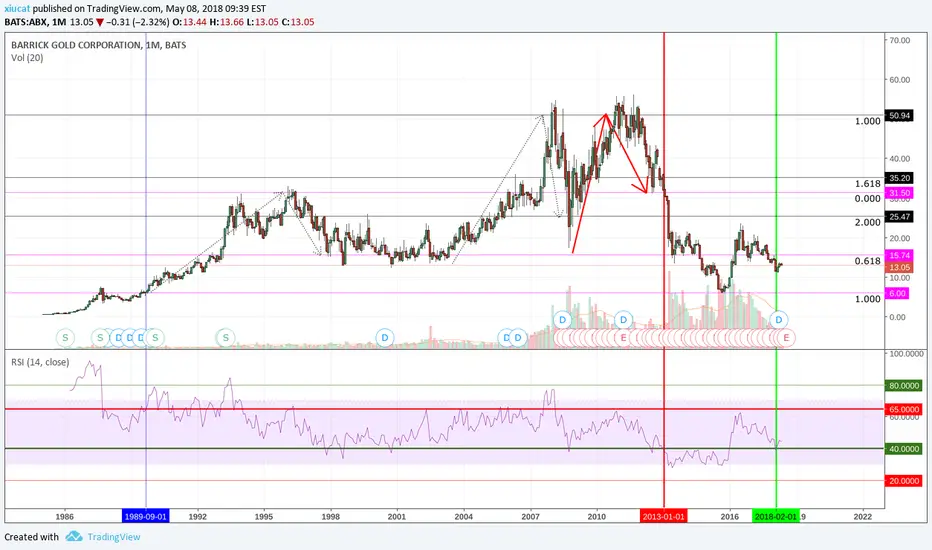
Task: Click the 0.618 Fibonacci level label
Action: point(868,261)
